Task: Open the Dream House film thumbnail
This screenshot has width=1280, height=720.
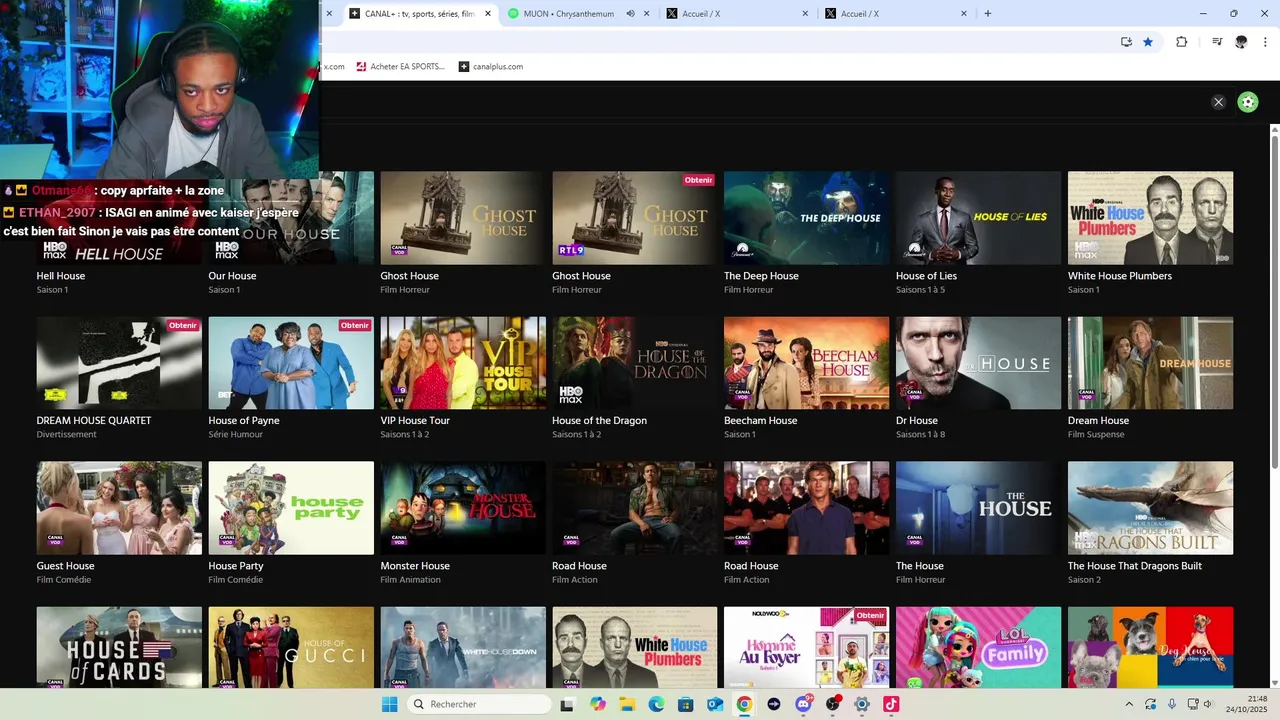Action: (1150, 363)
